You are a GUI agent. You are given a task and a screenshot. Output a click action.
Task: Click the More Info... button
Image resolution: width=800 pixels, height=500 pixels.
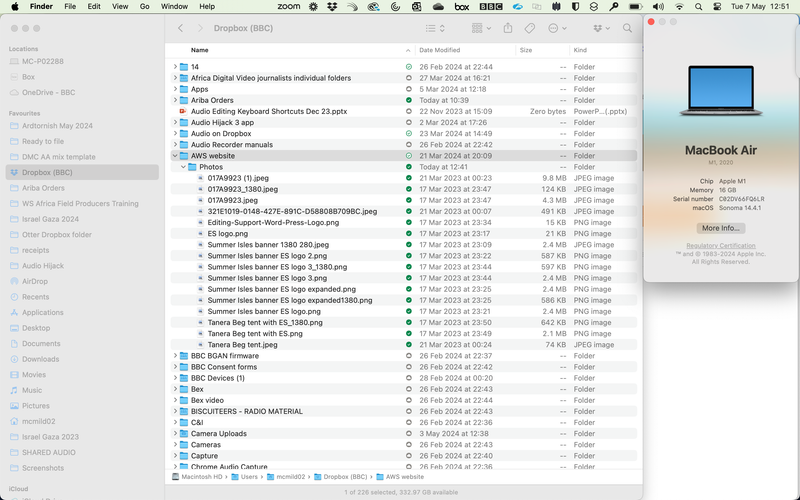tap(720, 228)
